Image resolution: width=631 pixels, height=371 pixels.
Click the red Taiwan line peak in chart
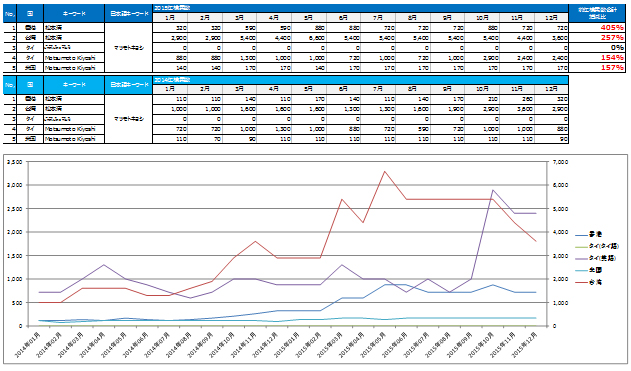coord(384,171)
